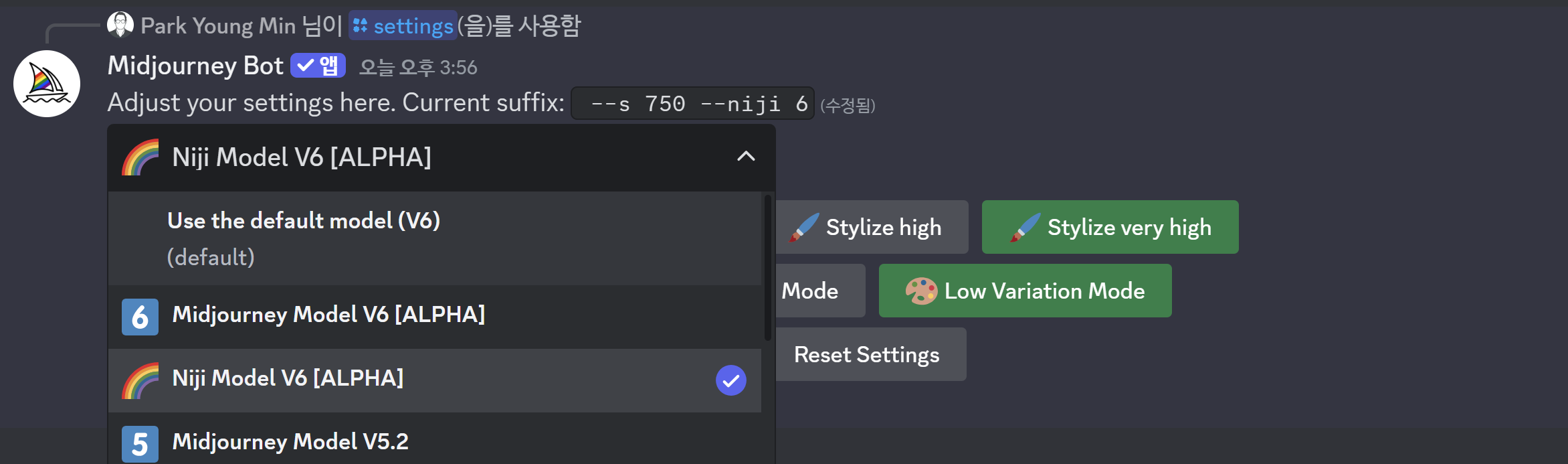
Task: Click the checkmark on Niji Model V6
Action: [x=731, y=380]
